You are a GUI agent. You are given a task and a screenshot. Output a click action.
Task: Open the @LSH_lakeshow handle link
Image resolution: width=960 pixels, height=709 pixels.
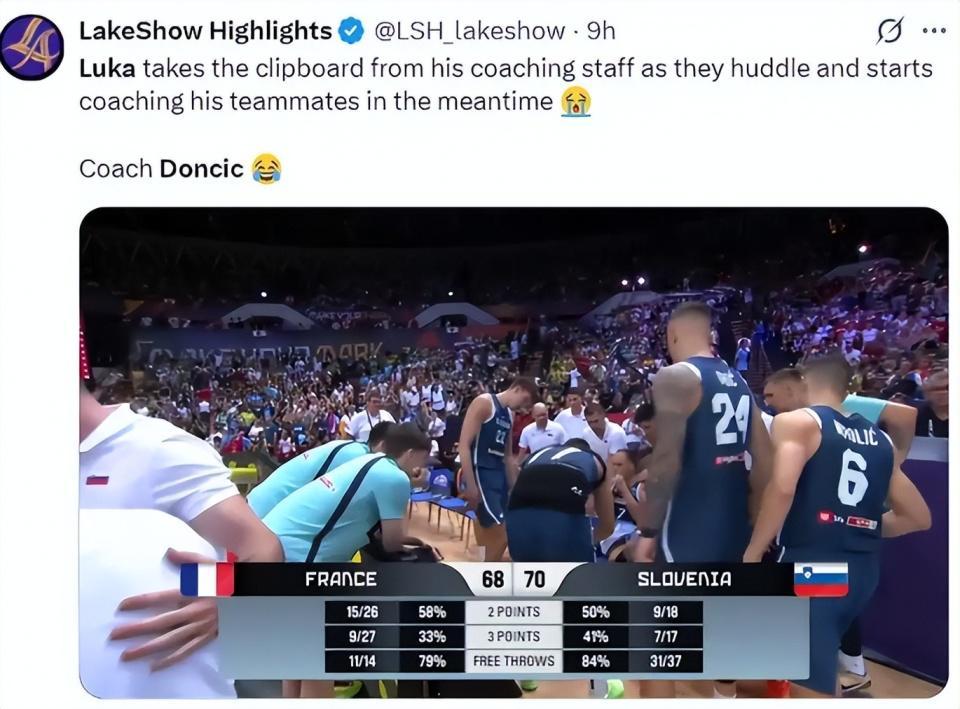pos(469,31)
